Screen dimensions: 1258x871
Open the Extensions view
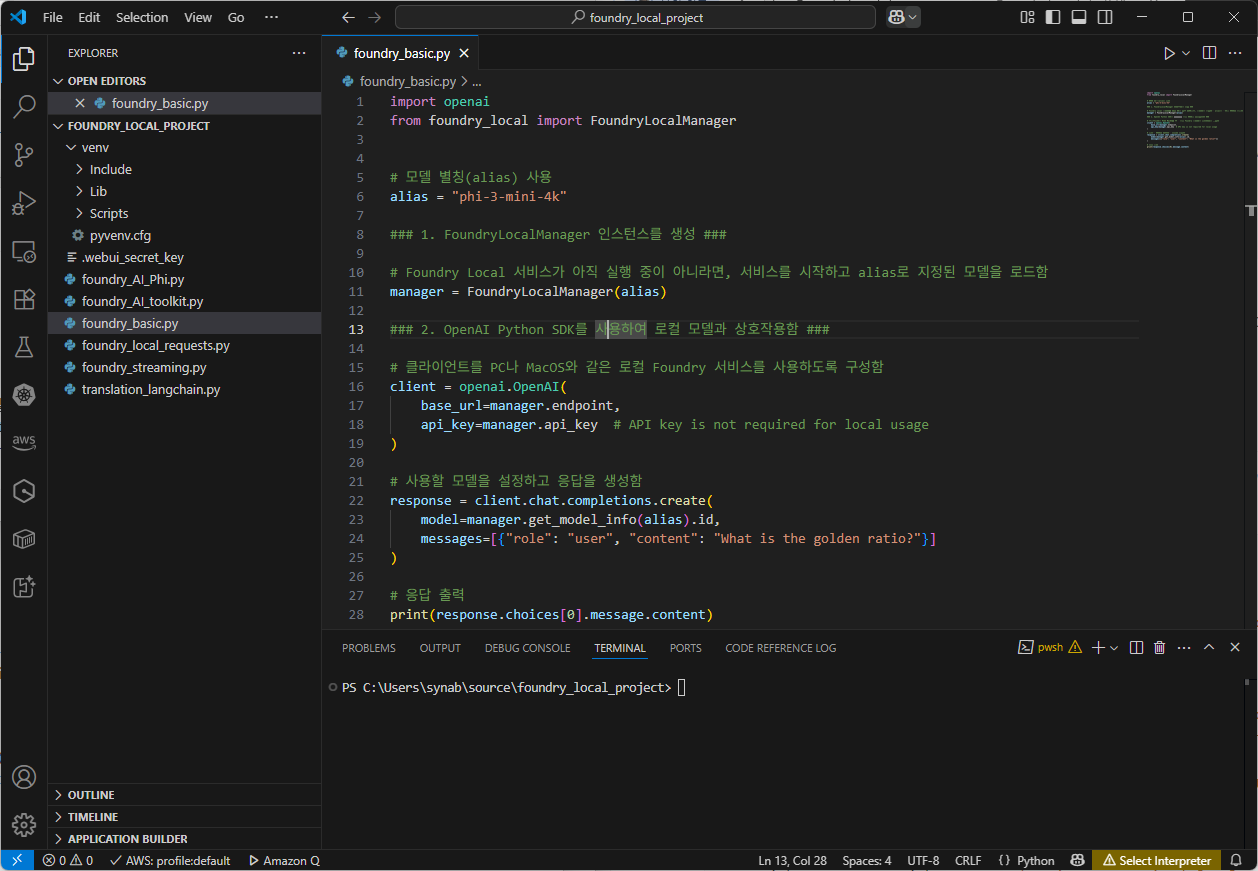pyautogui.click(x=23, y=299)
